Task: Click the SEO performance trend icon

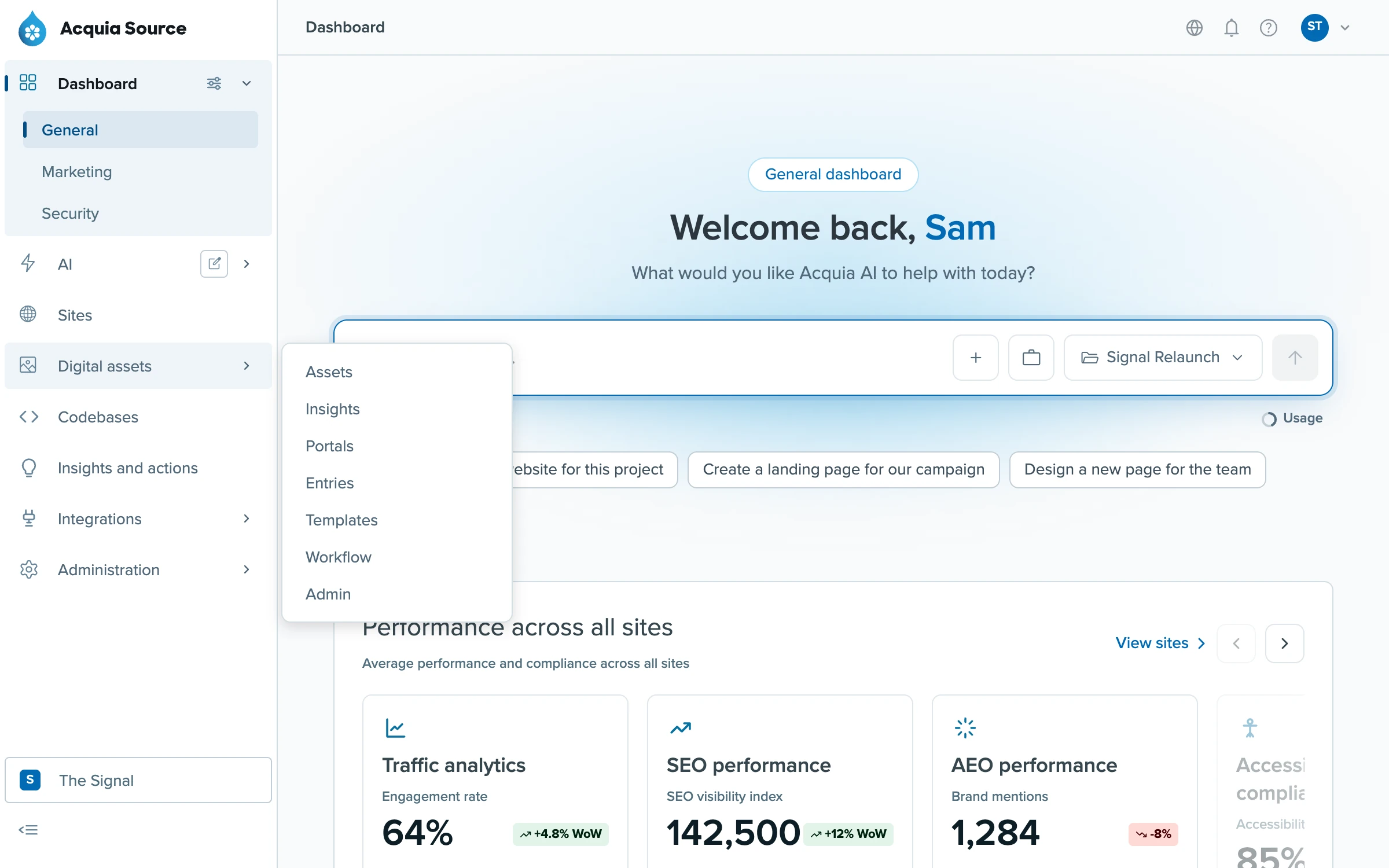Action: pyautogui.click(x=681, y=727)
